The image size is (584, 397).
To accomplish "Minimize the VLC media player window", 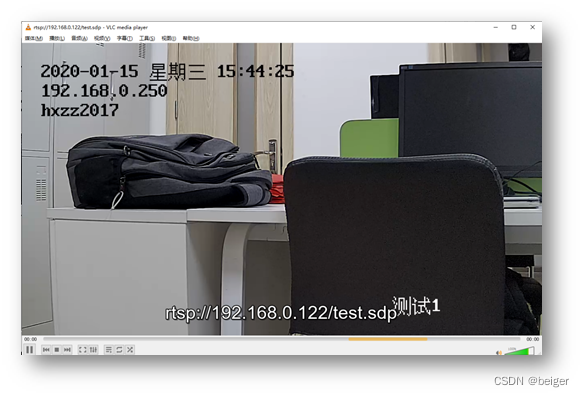I will pos(496,27).
